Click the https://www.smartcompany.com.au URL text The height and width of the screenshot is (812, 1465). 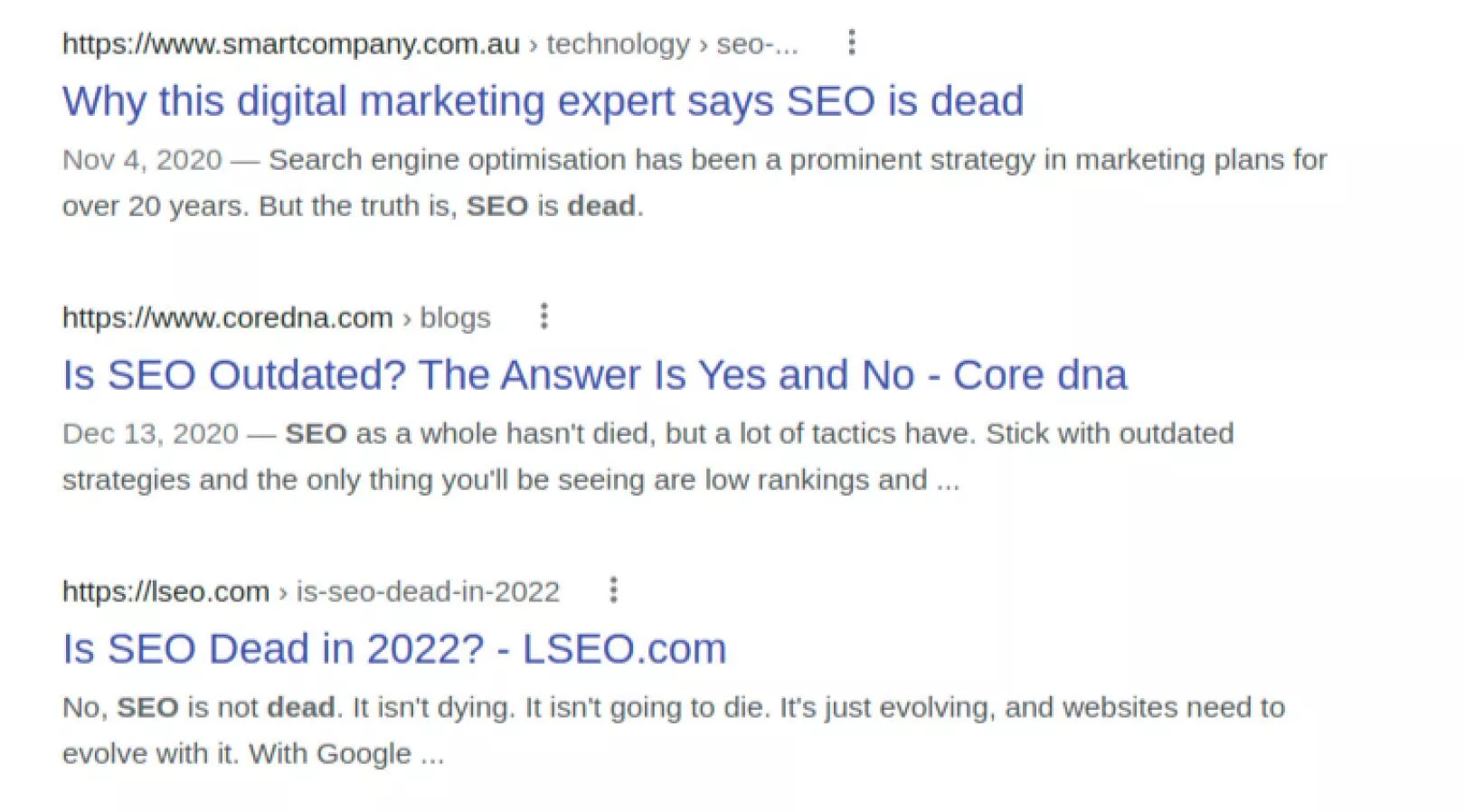pos(290,44)
